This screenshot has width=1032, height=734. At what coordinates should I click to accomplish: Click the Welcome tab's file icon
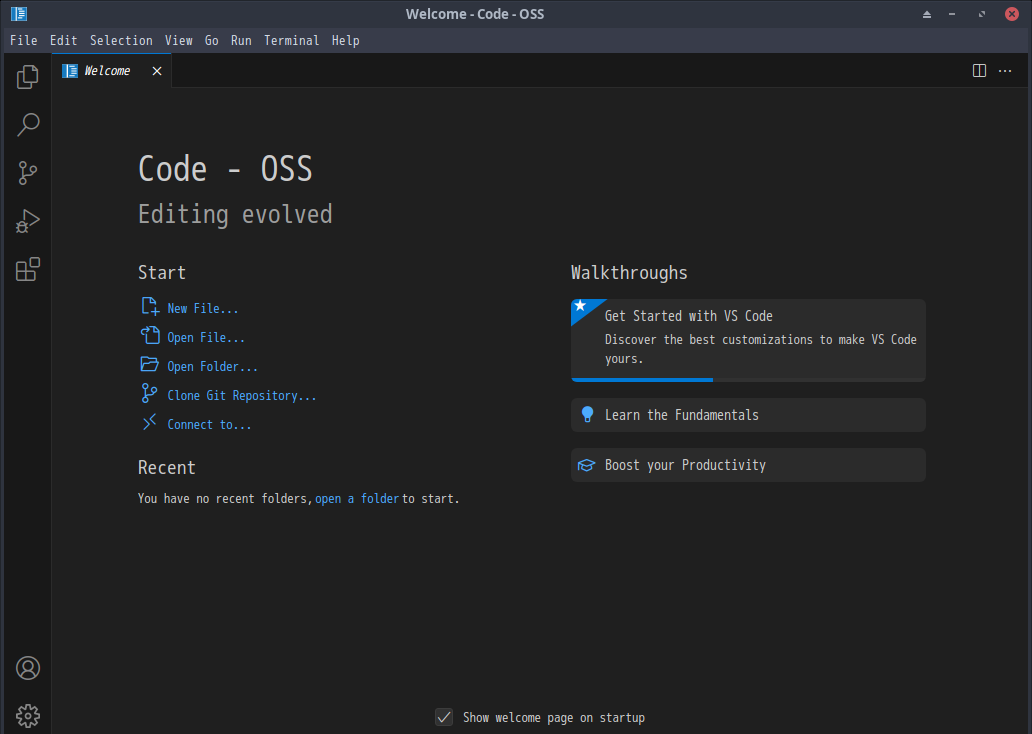coord(70,70)
